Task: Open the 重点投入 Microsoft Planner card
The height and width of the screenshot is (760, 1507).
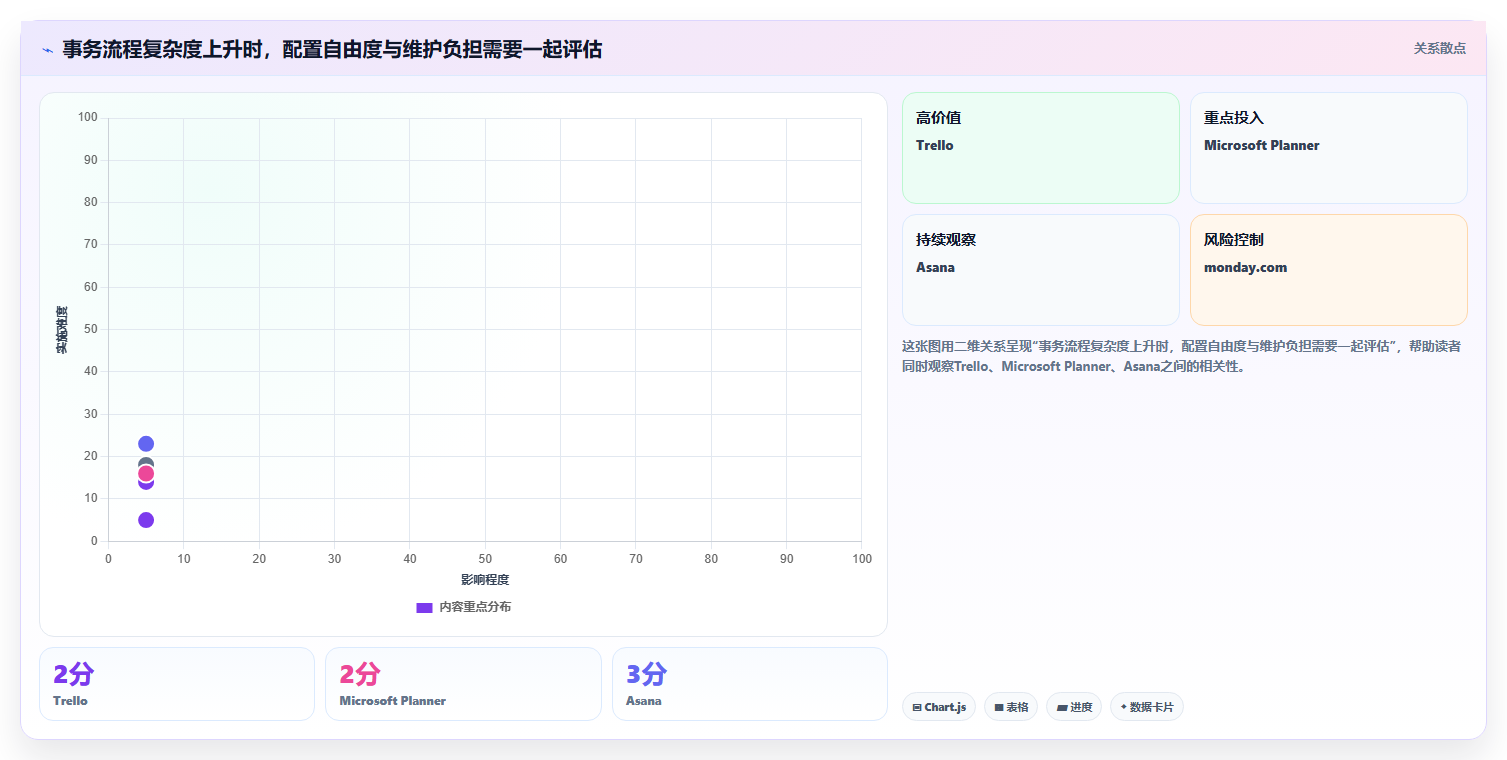Action: coord(1329,148)
